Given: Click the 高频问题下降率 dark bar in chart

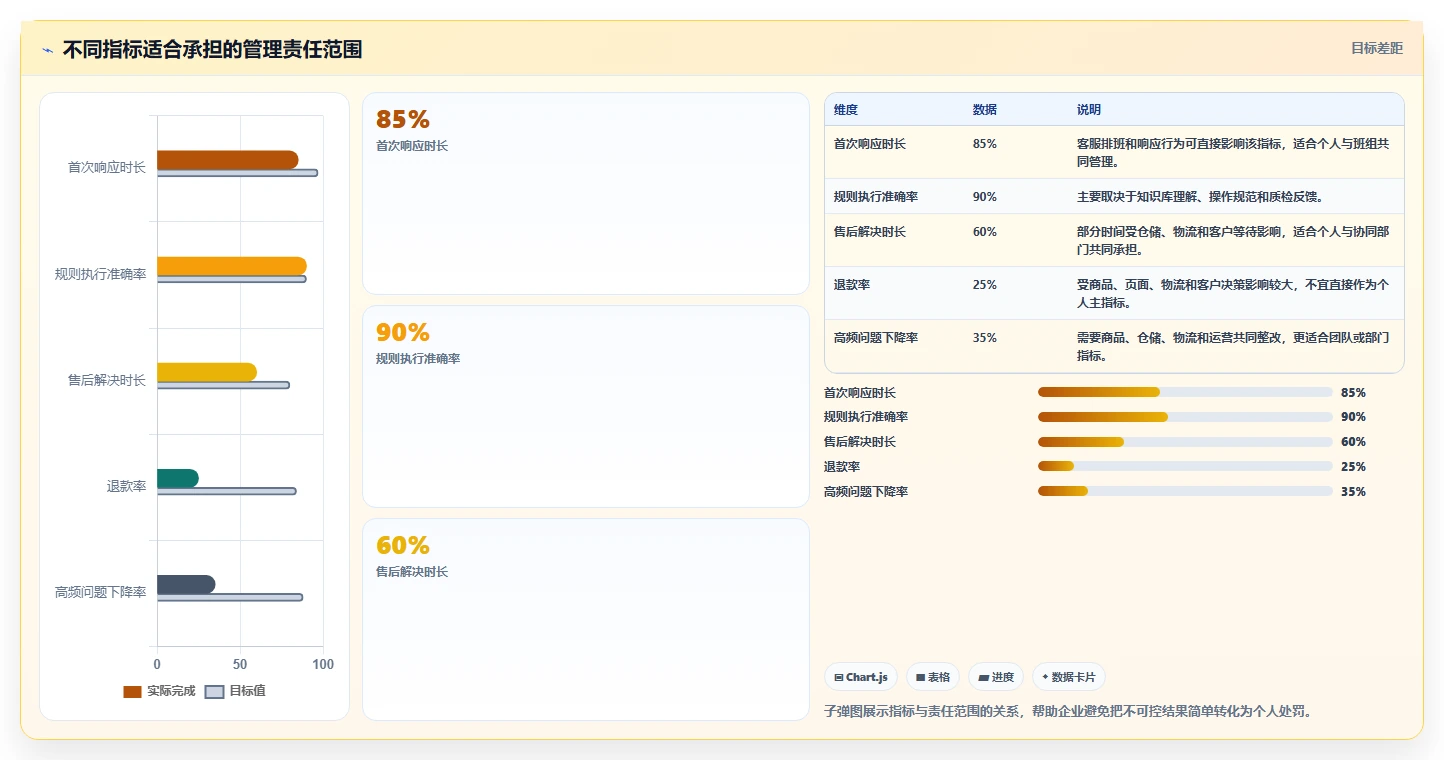Looking at the screenshot, I should (x=186, y=584).
